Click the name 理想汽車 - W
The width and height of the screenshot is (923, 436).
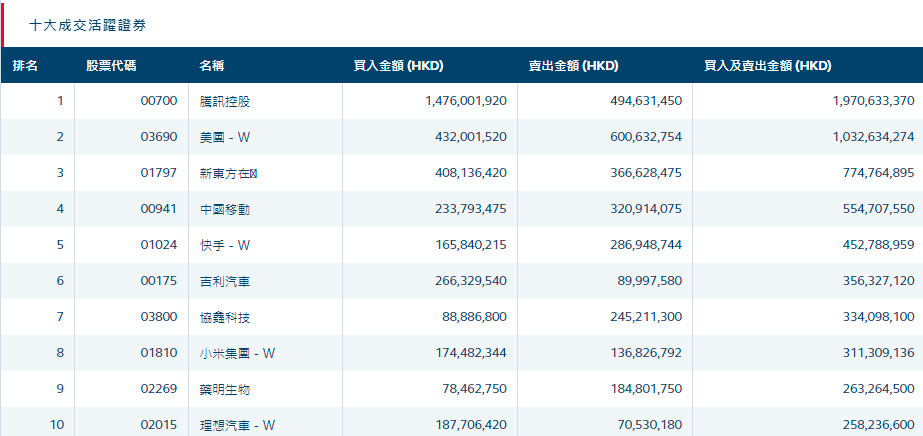tap(237, 425)
